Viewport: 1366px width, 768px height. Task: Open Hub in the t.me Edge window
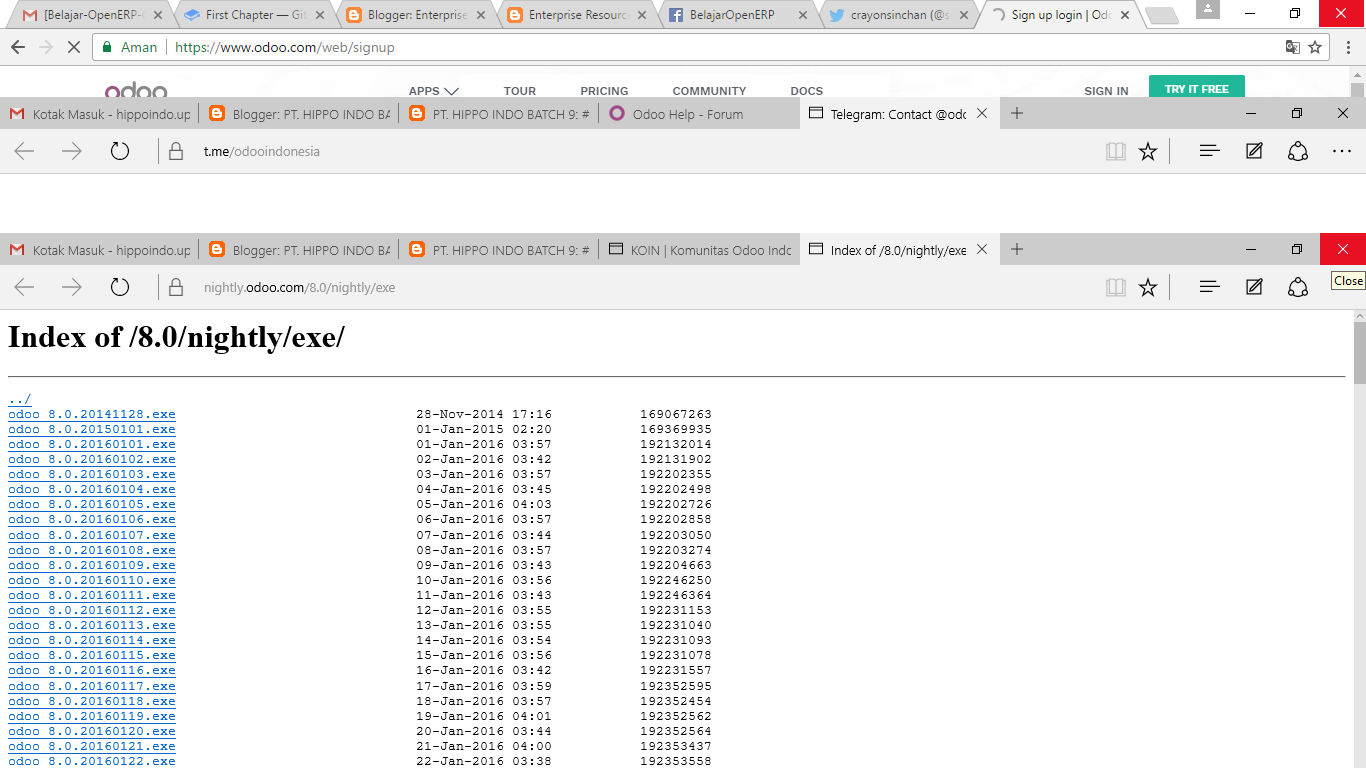tap(1209, 151)
